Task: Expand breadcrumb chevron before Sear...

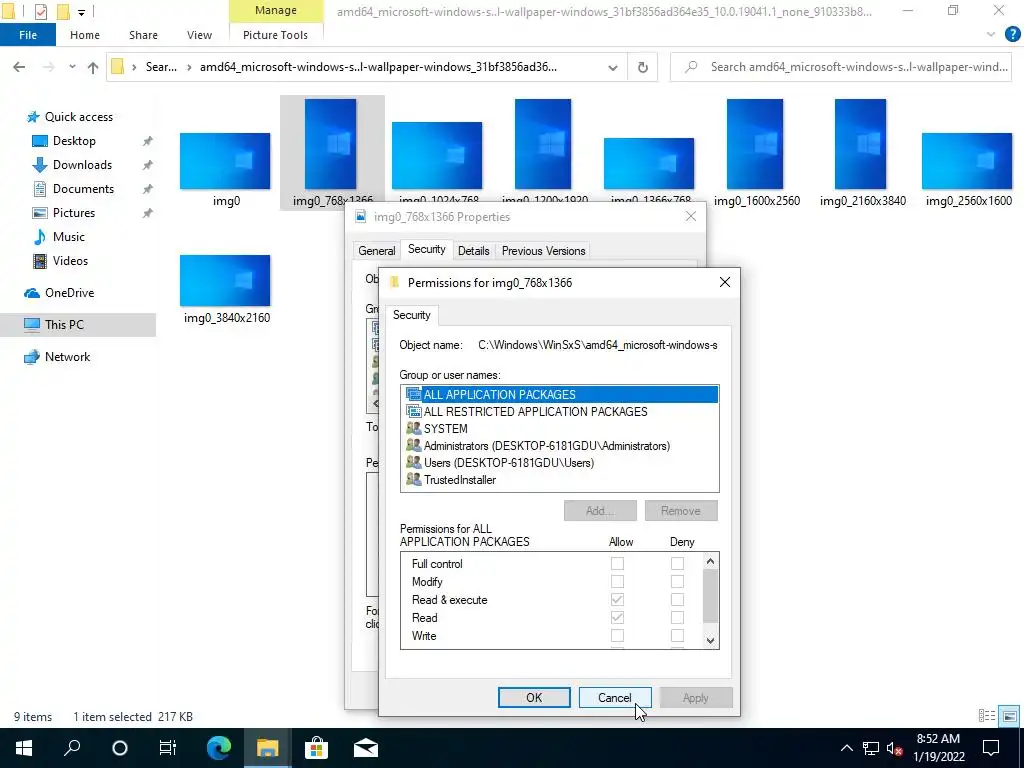Action: pos(134,67)
